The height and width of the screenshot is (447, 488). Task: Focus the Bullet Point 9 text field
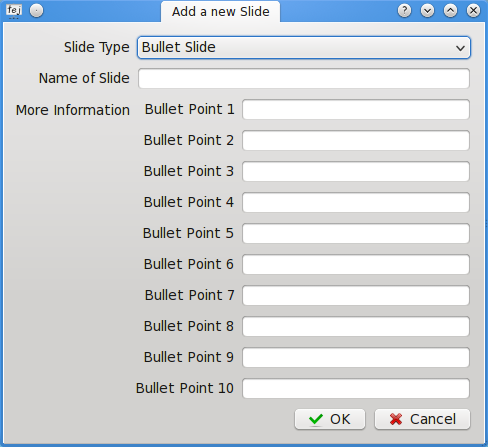tap(356, 357)
